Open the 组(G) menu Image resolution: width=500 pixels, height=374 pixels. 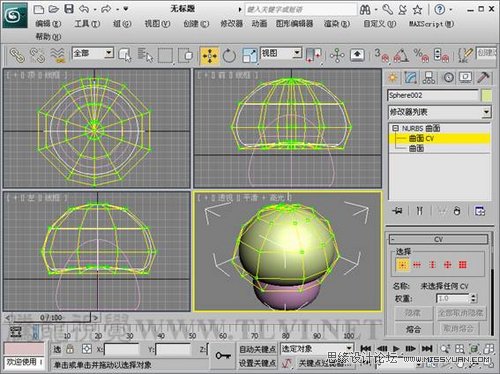click(122, 24)
